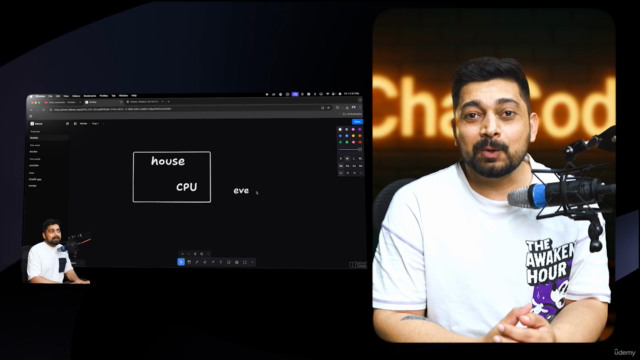The width and height of the screenshot is (640, 360).
Task: Open the Window menu in menu bar
Action: click(123, 96)
